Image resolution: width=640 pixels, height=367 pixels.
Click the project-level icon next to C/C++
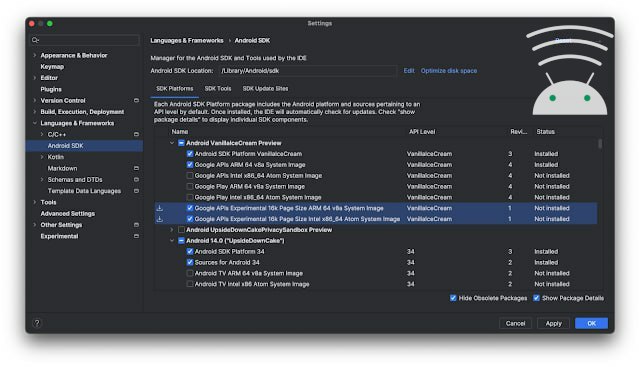pos(136,134)
